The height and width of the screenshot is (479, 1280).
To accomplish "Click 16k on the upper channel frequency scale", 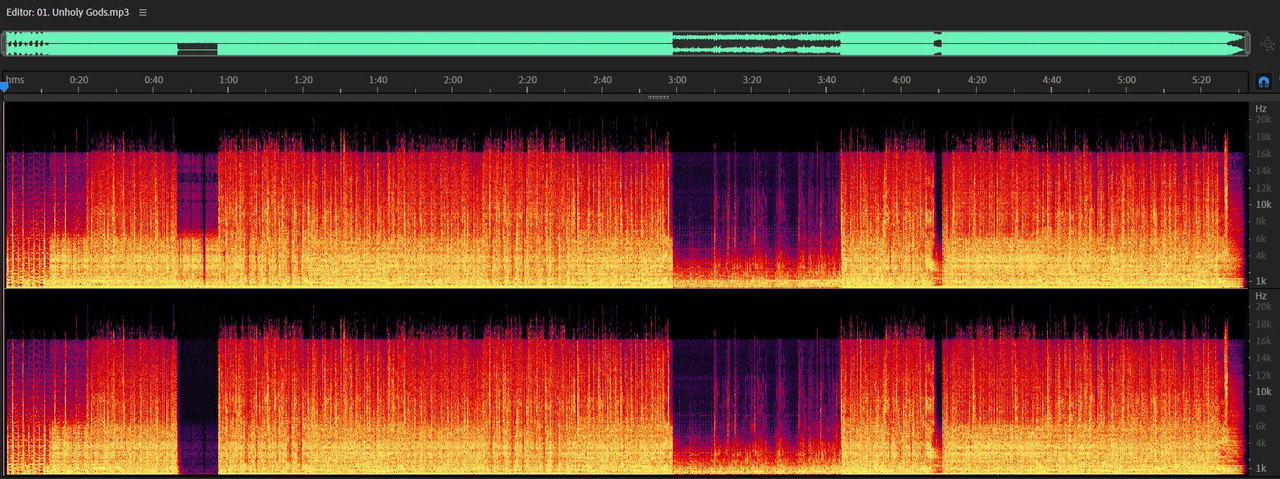I will pos(1263,154).
